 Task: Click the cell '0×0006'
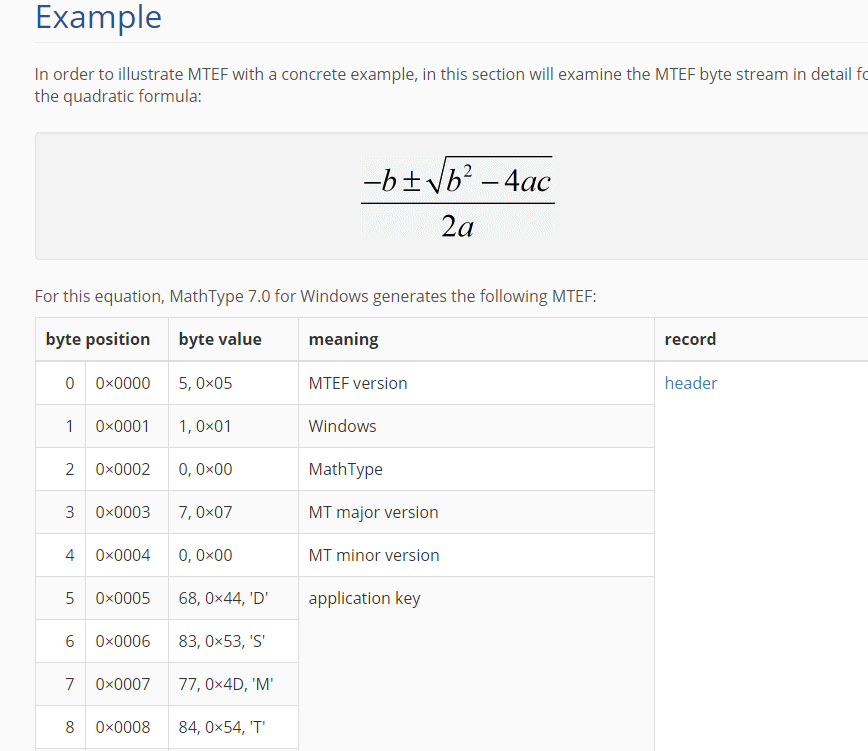pos(127,641)
